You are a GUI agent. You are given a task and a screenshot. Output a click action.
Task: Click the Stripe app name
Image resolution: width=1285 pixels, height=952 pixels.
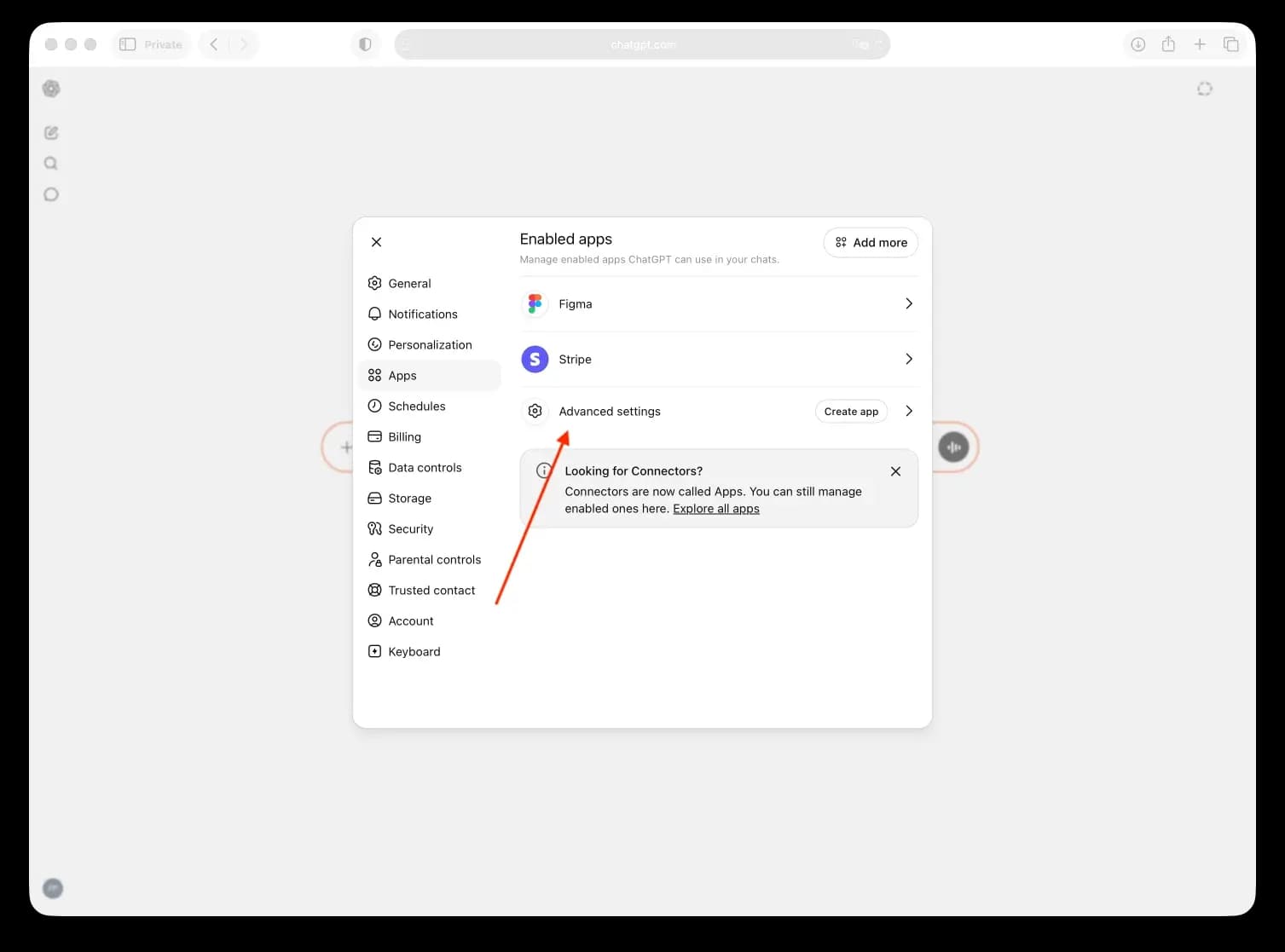click(575, 359)
